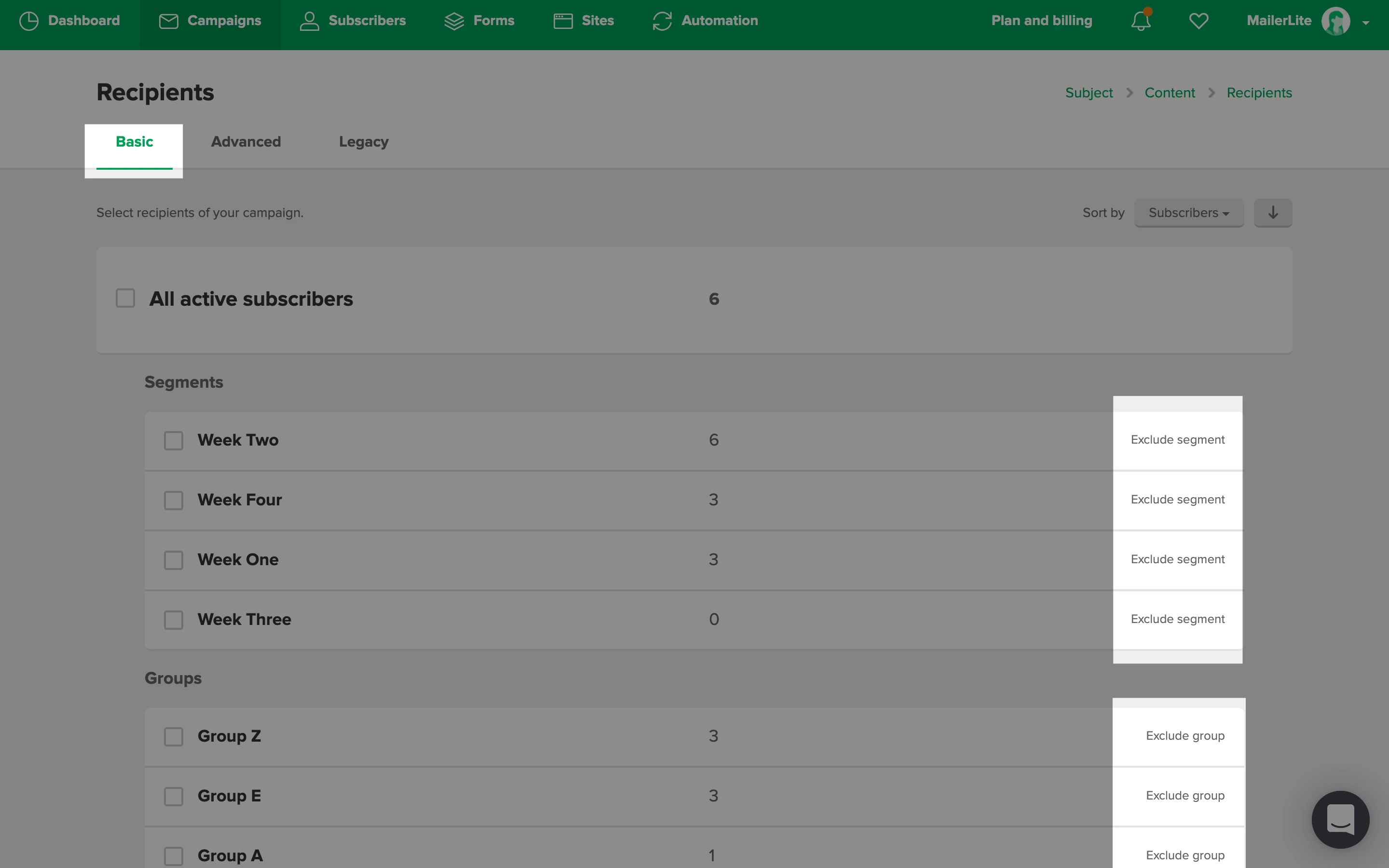The height and width of the screenshot is (868, 1389).
Task: Click the Sites browser window icon
Action: pos(563,21)
